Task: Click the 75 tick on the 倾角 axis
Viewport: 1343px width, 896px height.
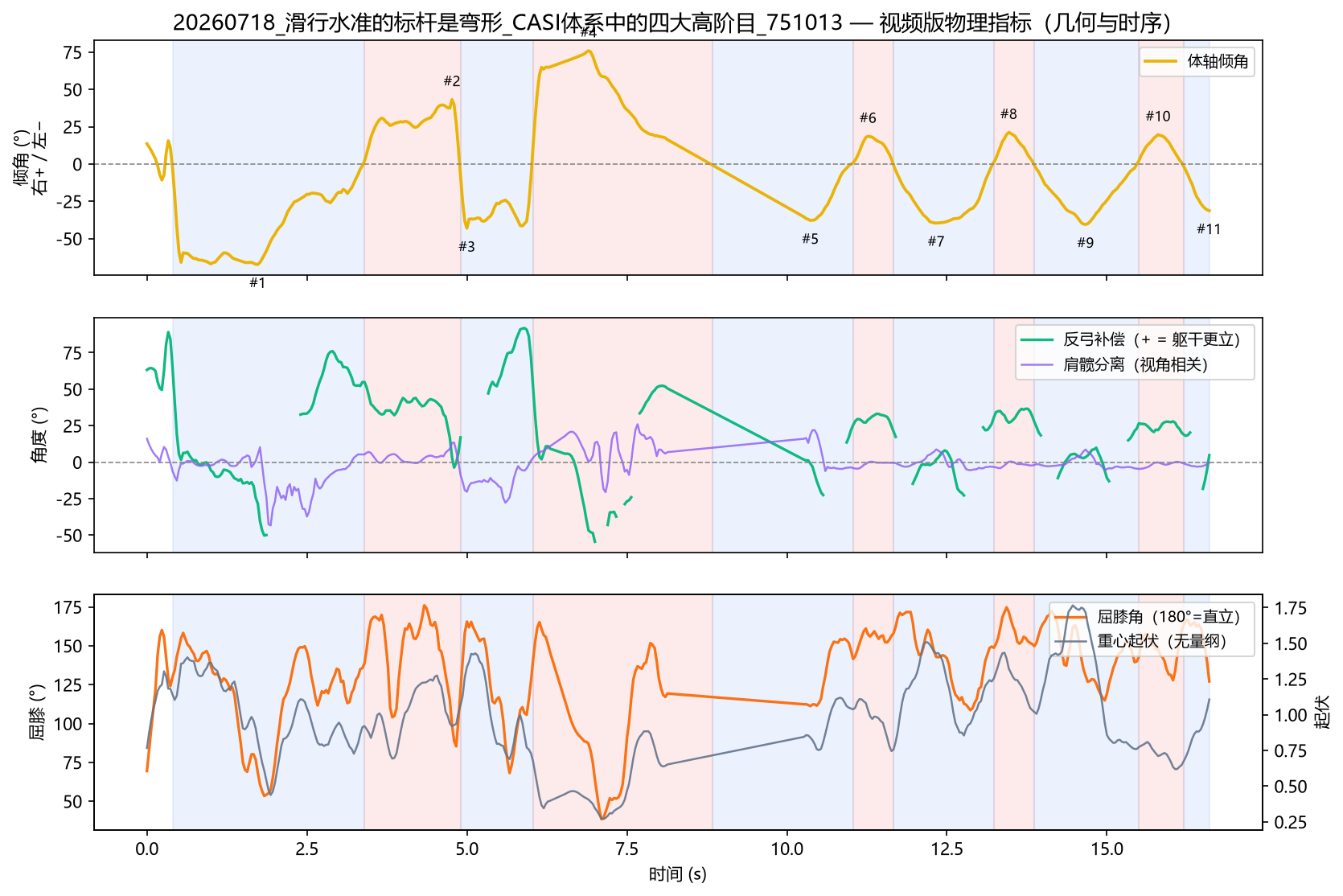Action: (73, 53)
